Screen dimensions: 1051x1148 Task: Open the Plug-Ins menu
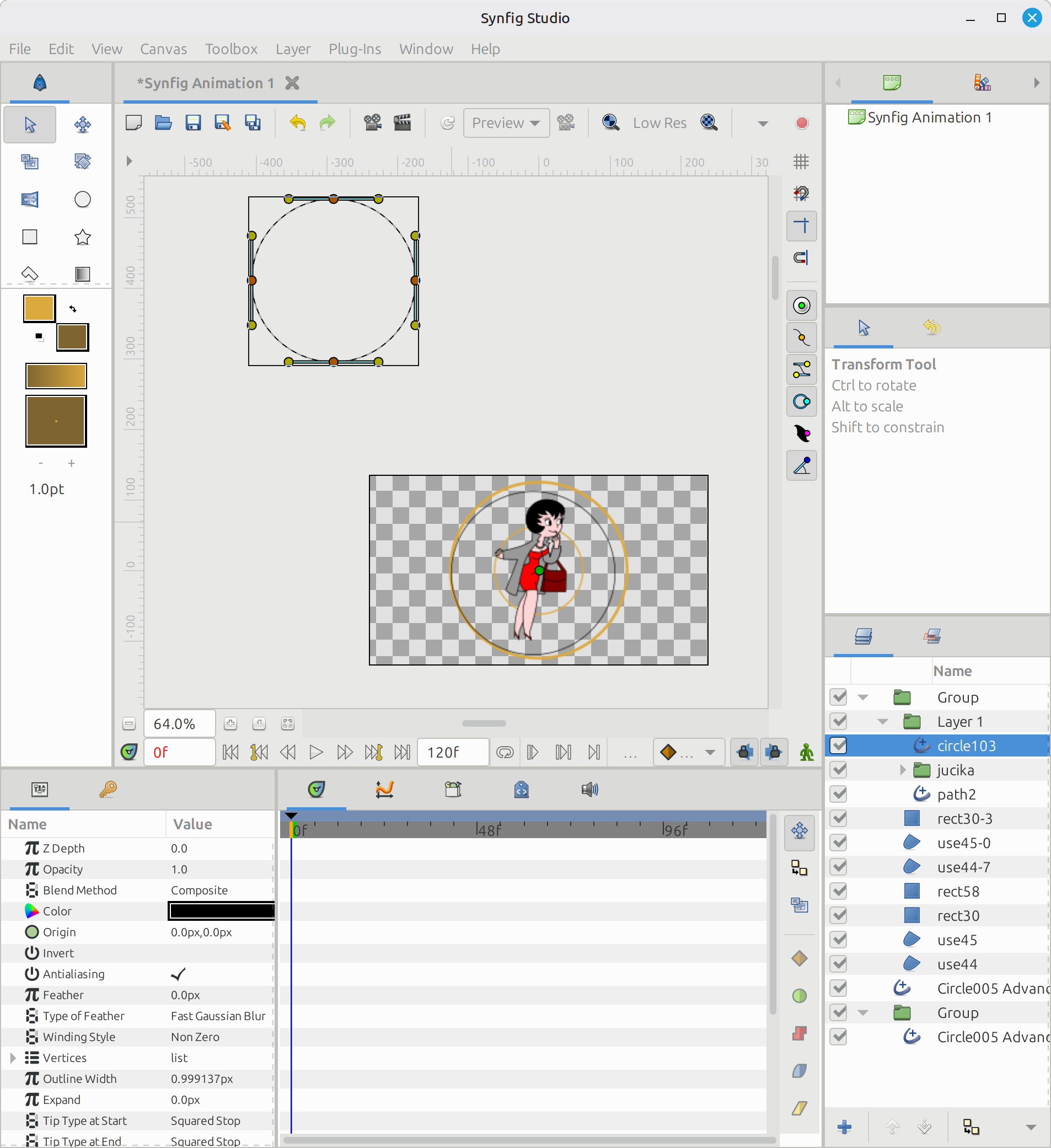[355, 49]
